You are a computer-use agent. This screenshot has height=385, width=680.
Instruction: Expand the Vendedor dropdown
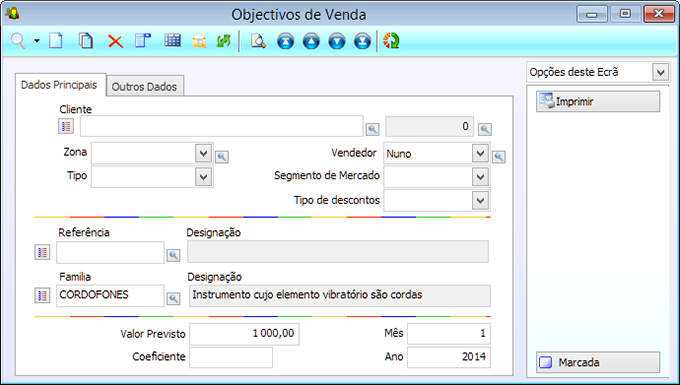click(480, 153)
